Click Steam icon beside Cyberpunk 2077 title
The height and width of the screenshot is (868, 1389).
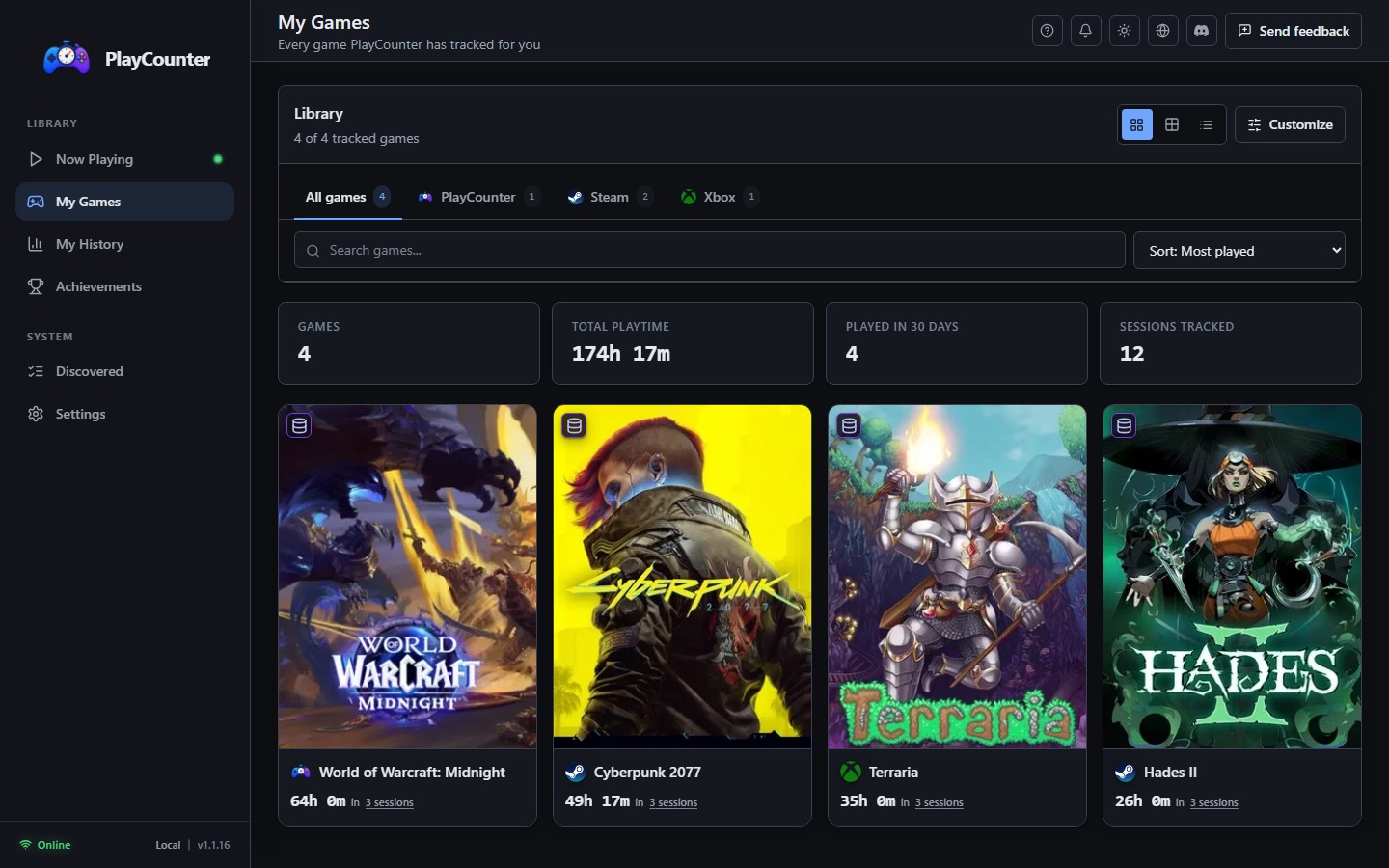575,772
